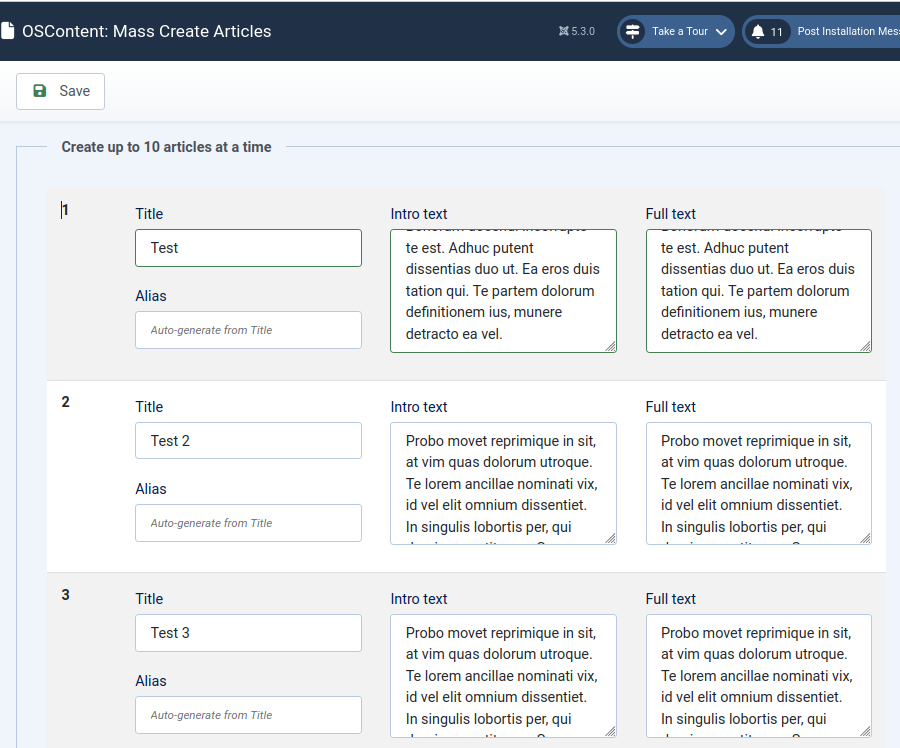
Task: Open Post Installation Messages
Action: [x=845, y=32]
